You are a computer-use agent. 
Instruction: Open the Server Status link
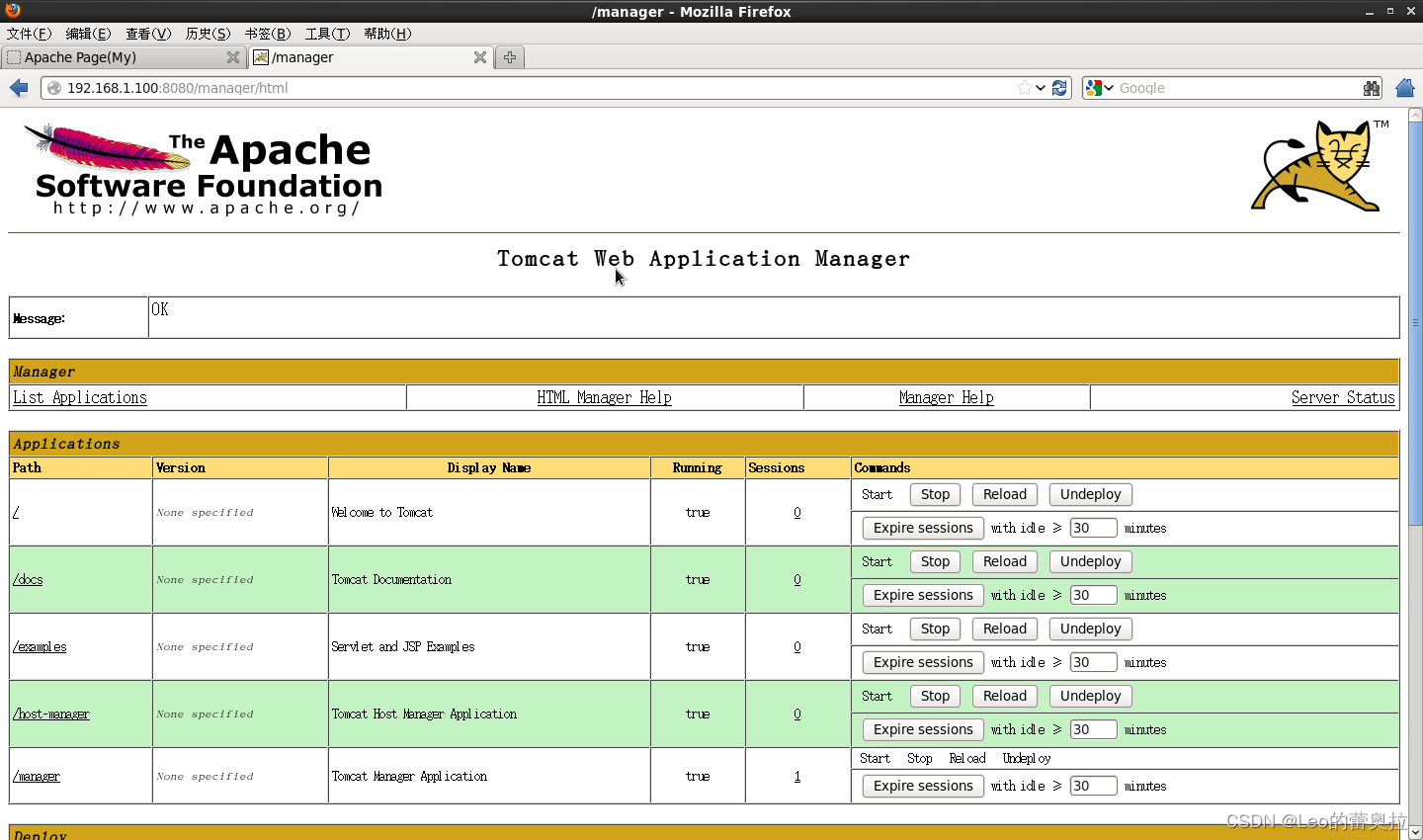tap(1343, 397)
